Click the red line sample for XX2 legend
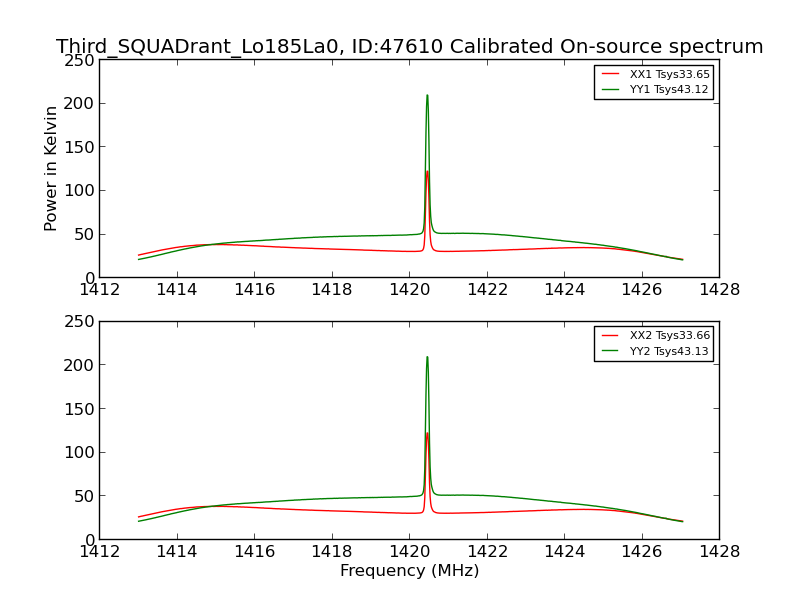 click(610, 336)
